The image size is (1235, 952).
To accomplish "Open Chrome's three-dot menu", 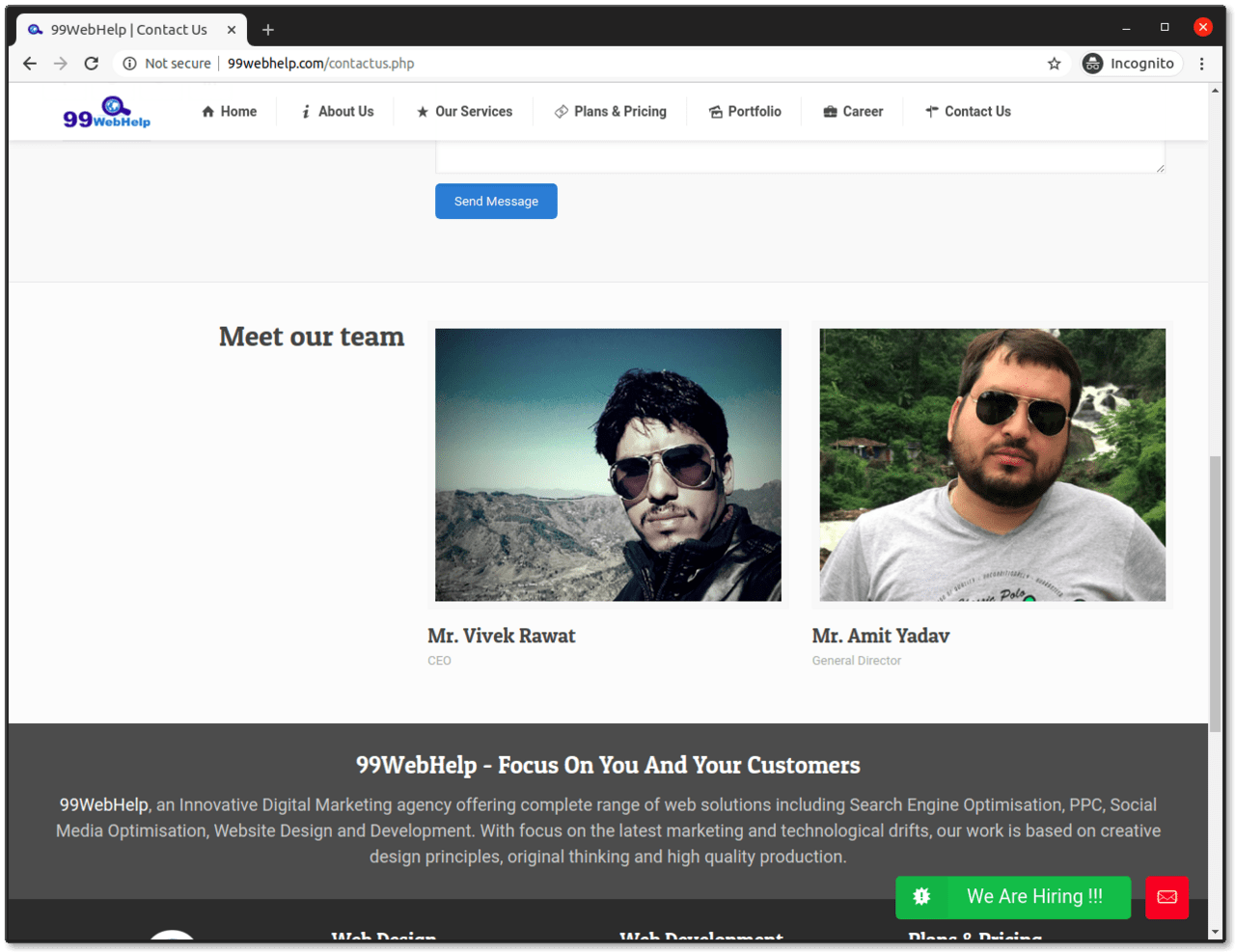I will pyautogui.click(x=1201, y=64).
